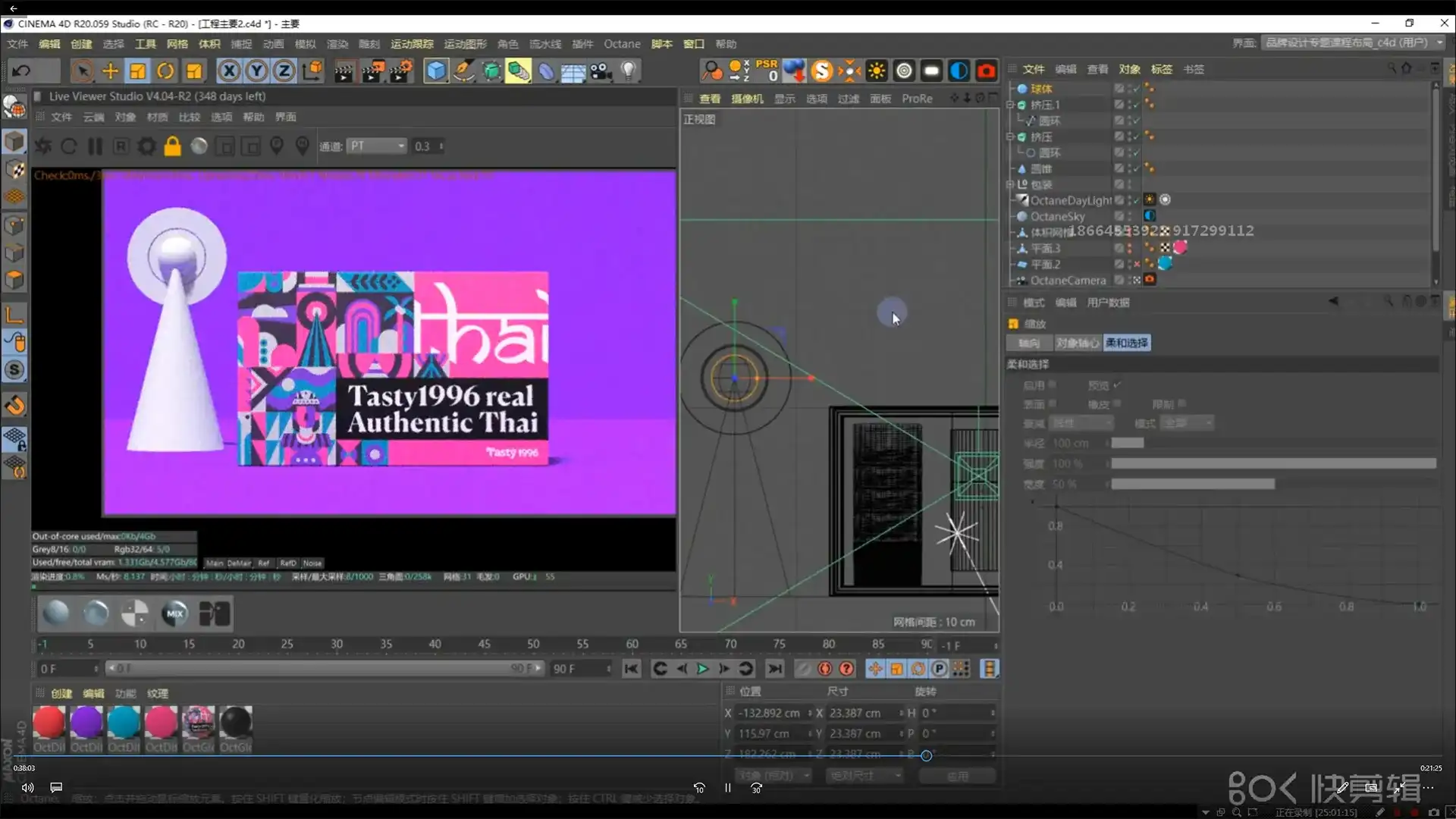
Task: Toggle the red X on 平面.2
Action: tap(1136, 264)
